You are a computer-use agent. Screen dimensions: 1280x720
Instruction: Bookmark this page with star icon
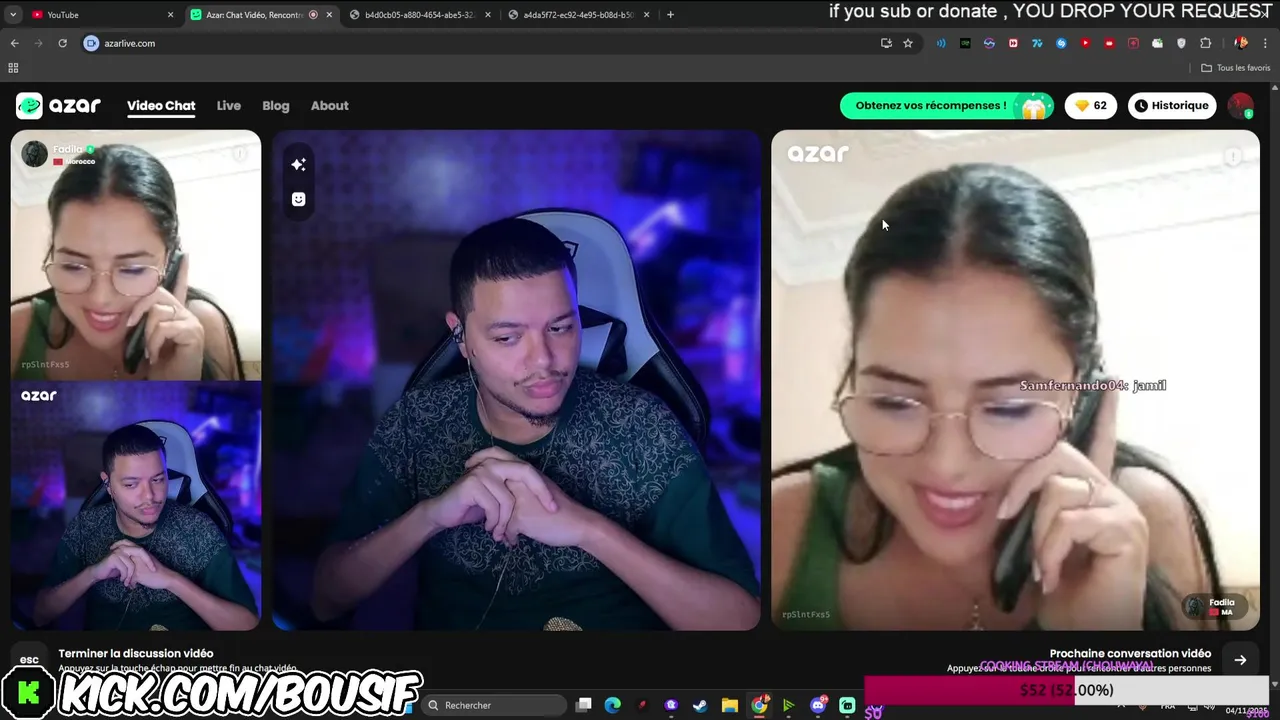[x=908, y=43]
